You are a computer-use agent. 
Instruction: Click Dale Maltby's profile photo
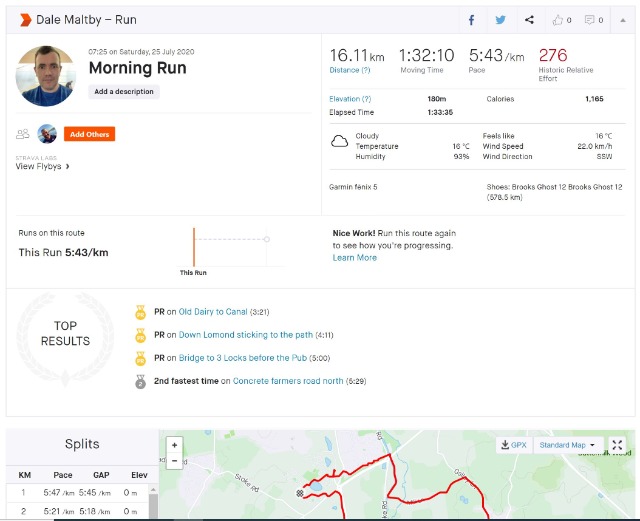tap(47, 76)
